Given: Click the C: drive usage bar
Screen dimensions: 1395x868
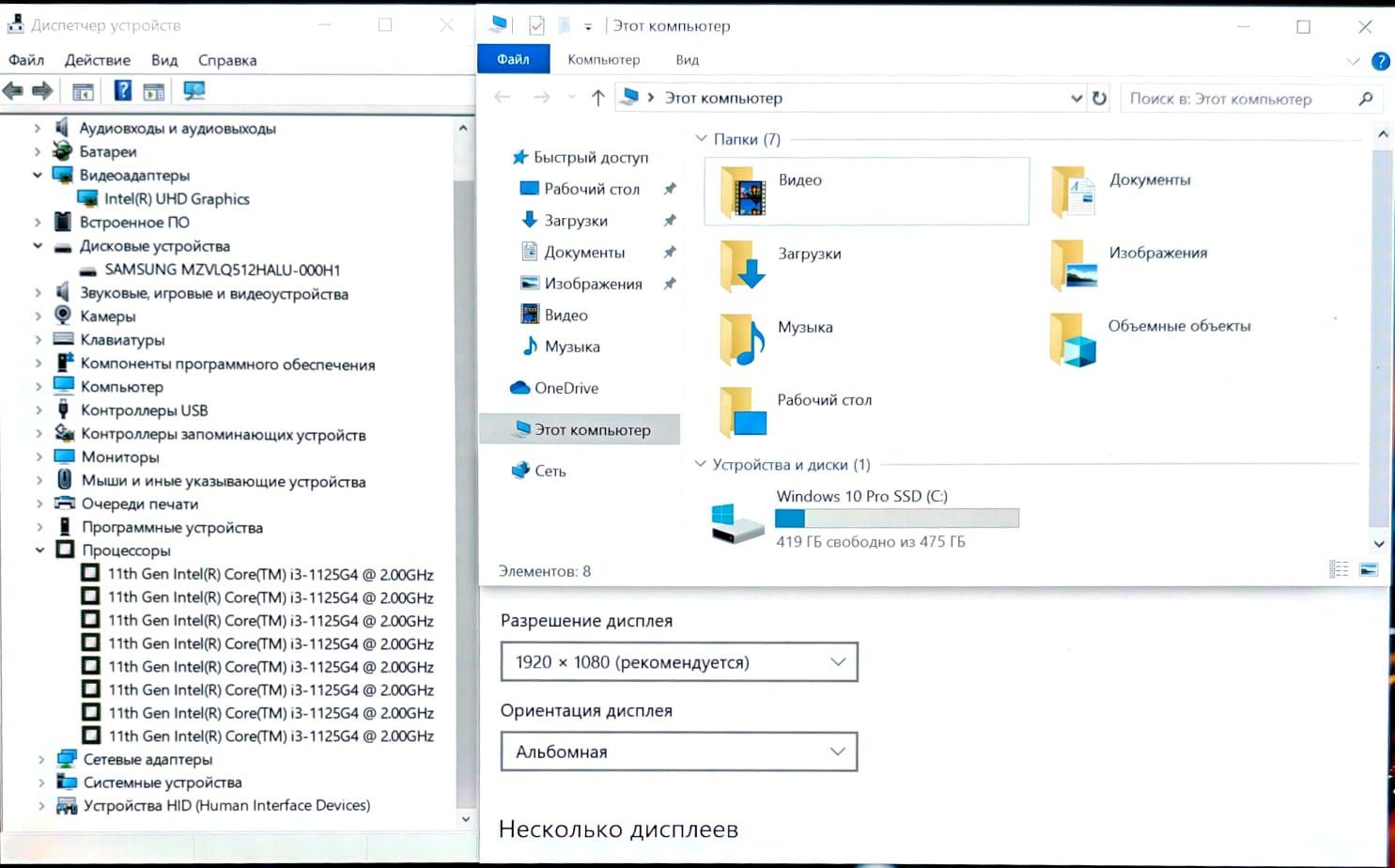Looking at the screenshot, I should pos(897,518).
